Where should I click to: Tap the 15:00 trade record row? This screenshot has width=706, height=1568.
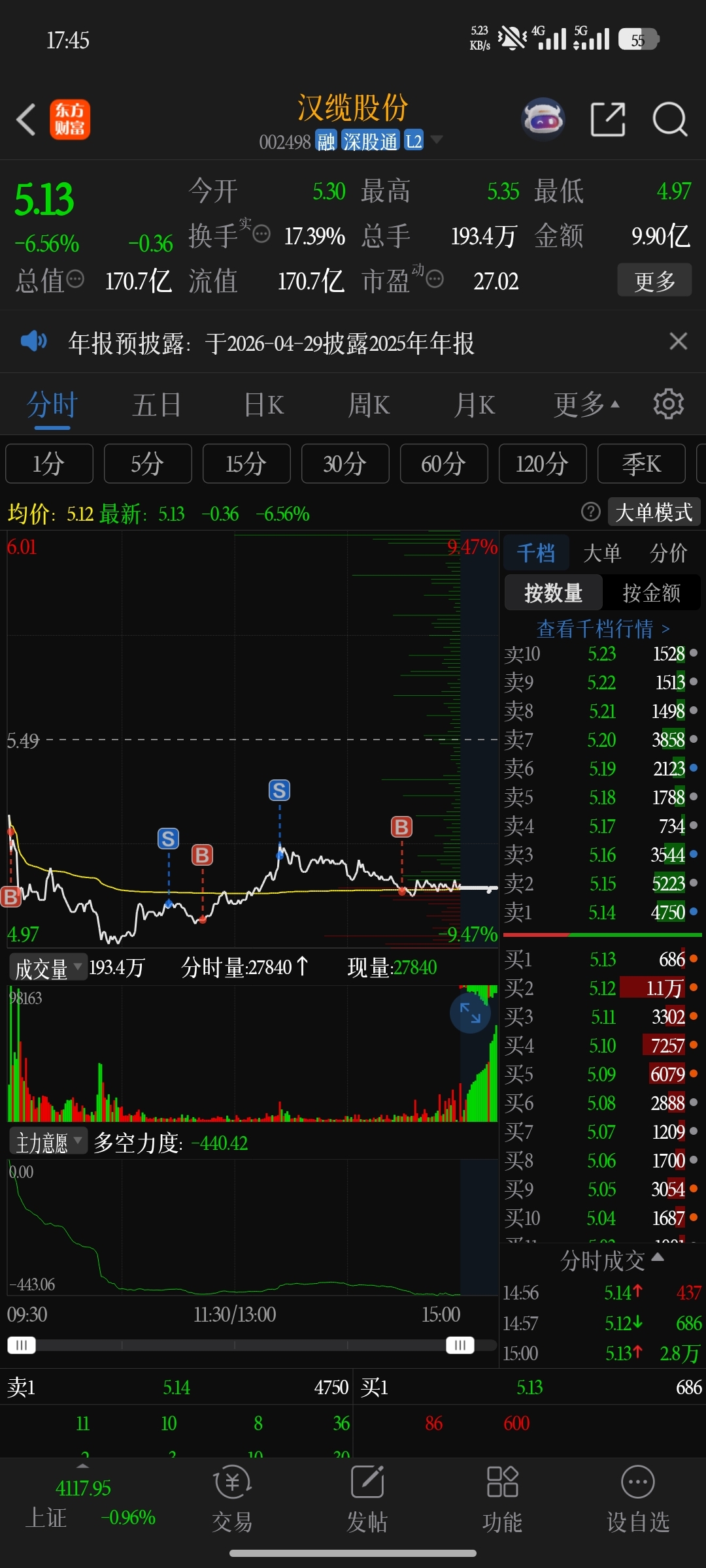tap(601, 1352)
